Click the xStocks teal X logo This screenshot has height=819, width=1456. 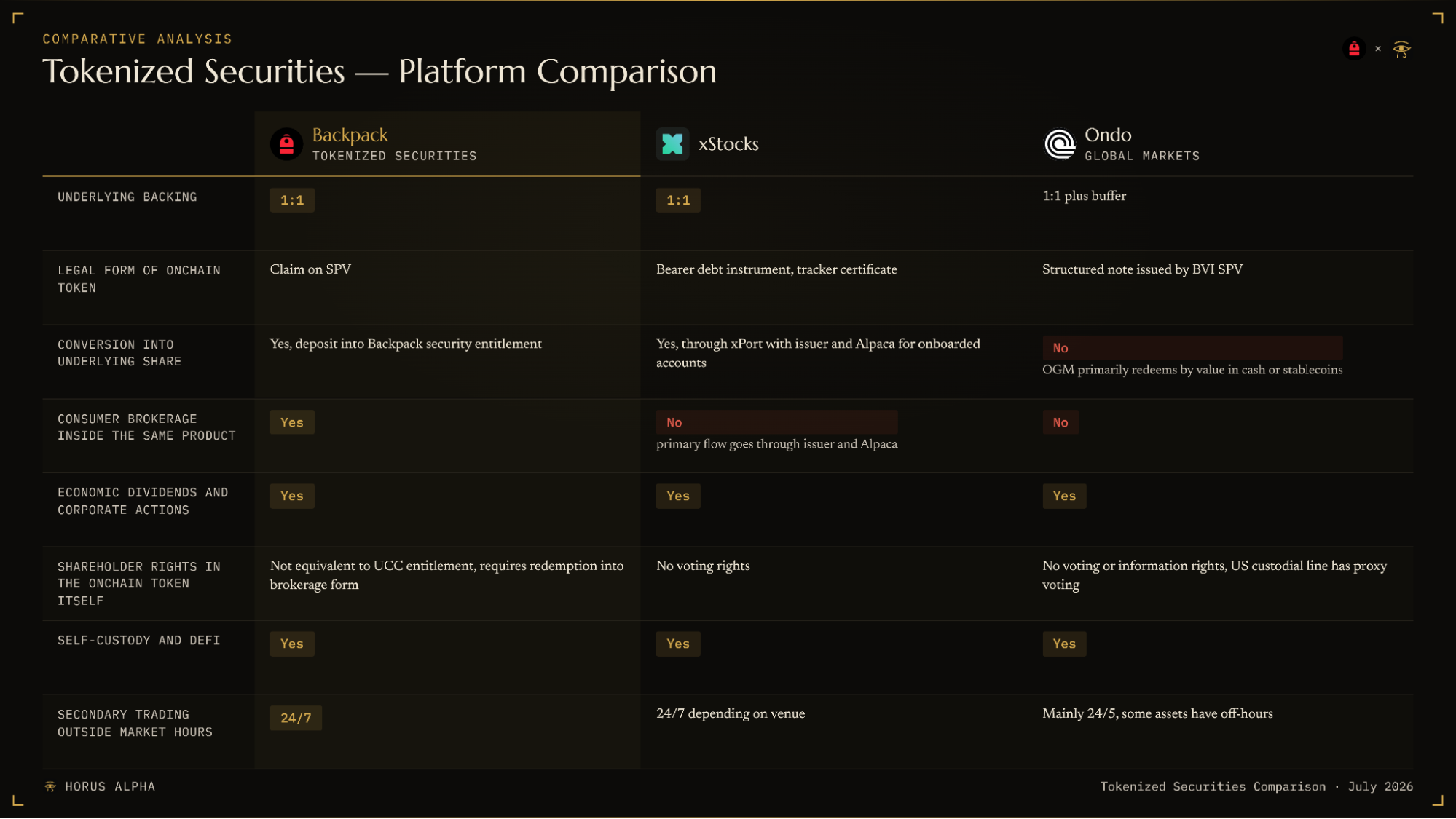click(x=672, y=144)
